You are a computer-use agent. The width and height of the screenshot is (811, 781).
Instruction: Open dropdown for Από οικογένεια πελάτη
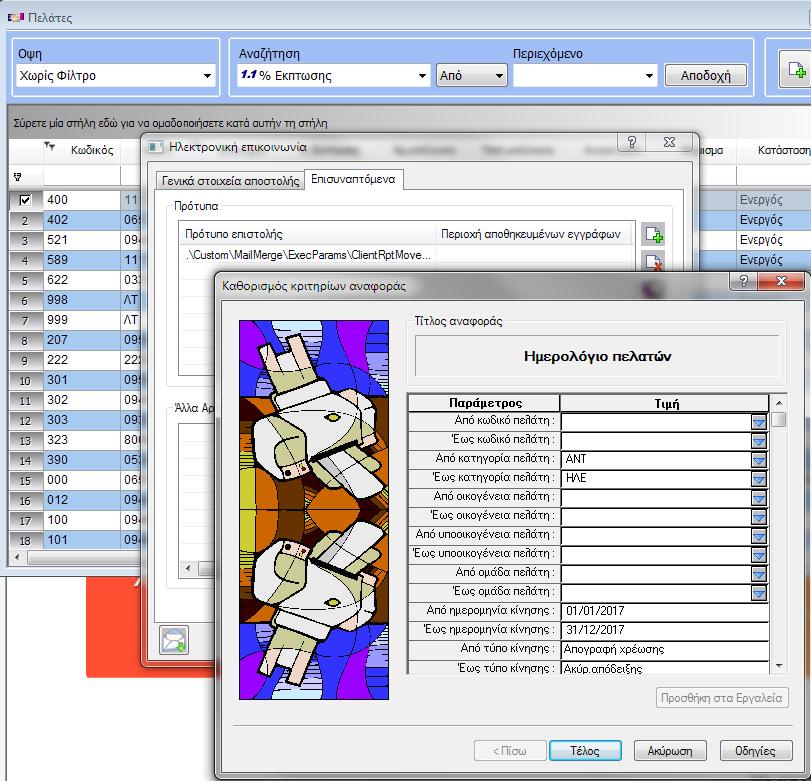click(x=759, y=498)
